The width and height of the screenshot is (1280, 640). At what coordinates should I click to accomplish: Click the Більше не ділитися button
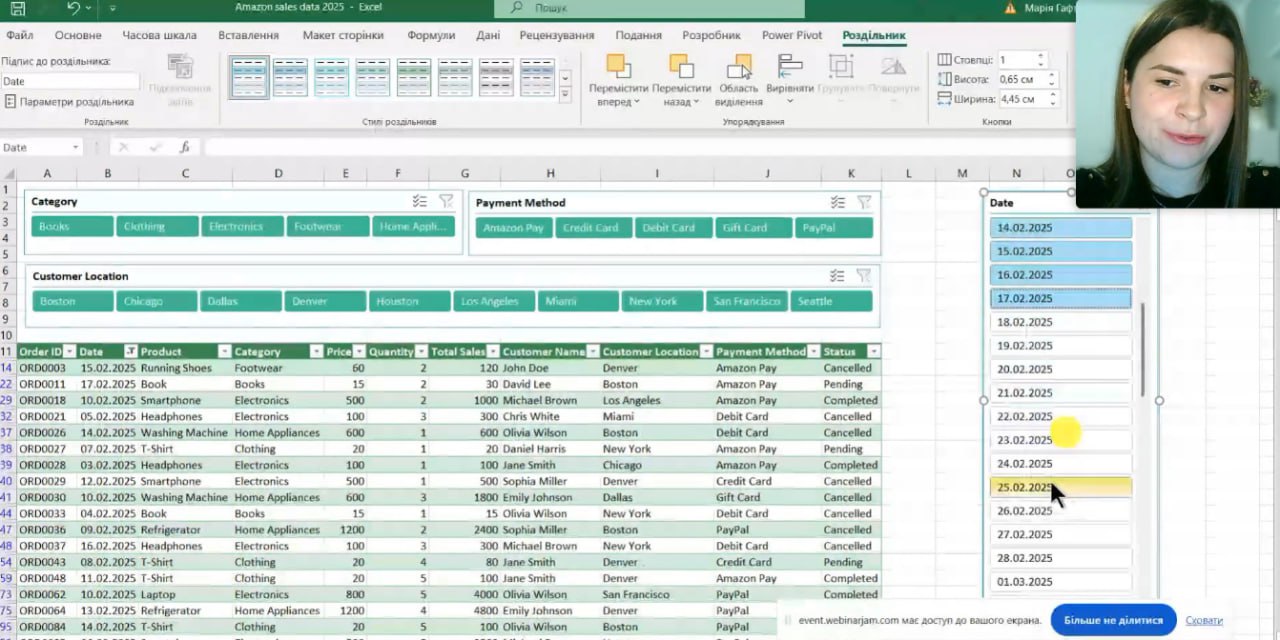(x=1112, y=620)
